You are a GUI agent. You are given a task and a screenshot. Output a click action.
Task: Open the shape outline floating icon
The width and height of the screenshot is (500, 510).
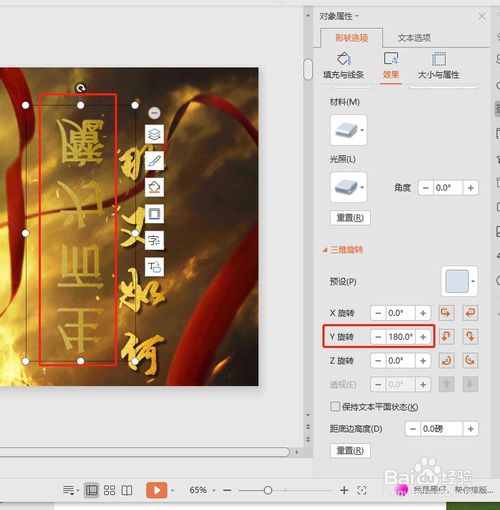click(154, 213)
